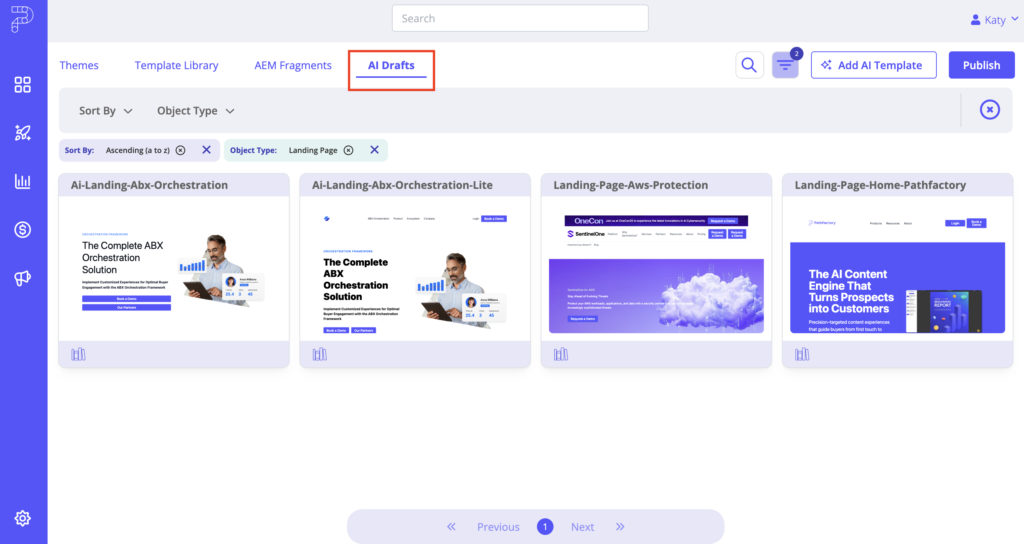1024x544 pixels.
Task: Toggle the filter panel button with badge
Action: coord(785,66)
